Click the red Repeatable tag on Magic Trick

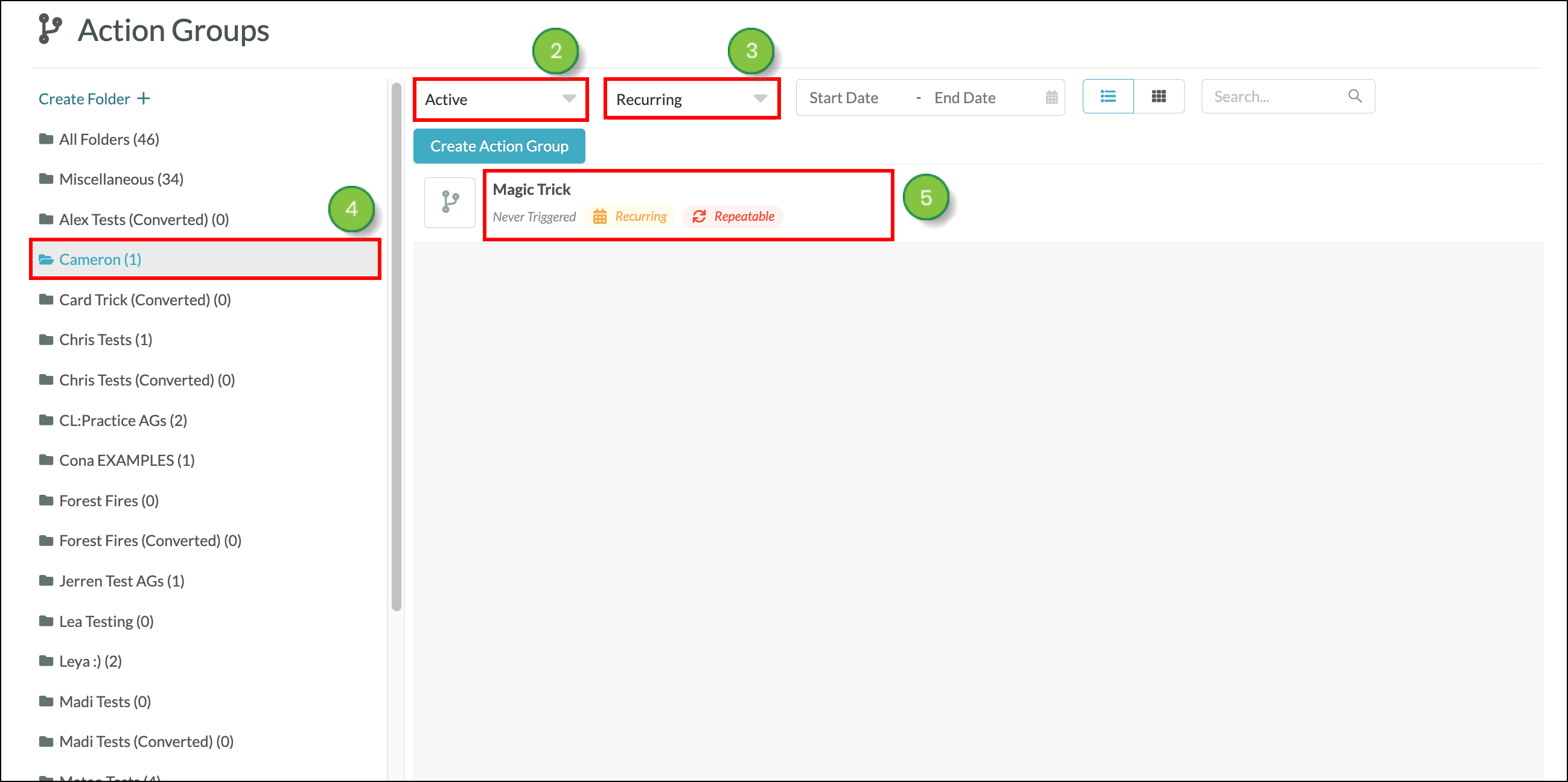(x=733, y=217)
